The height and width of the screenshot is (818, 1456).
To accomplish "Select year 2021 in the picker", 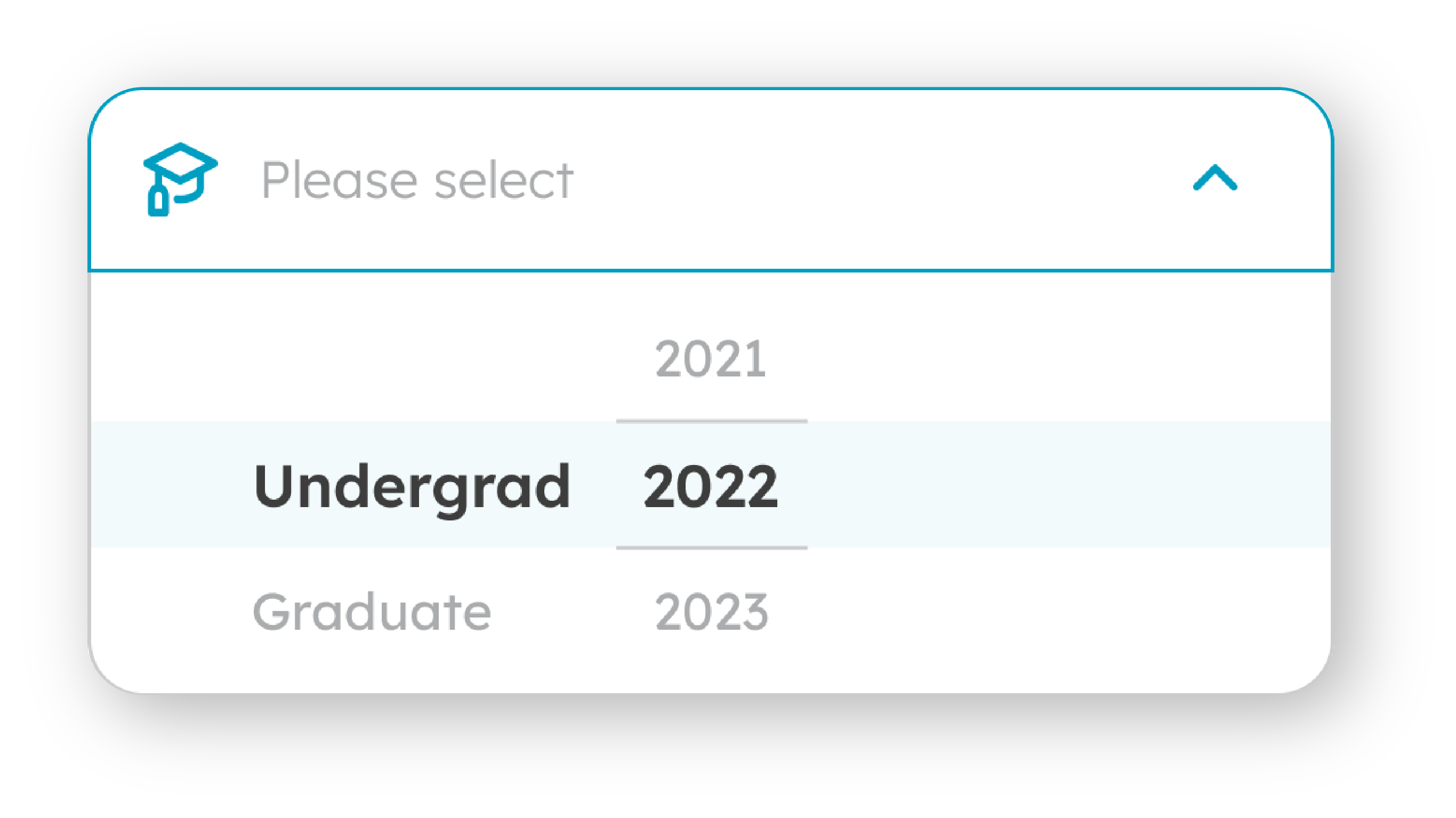I will coord(711,358).
